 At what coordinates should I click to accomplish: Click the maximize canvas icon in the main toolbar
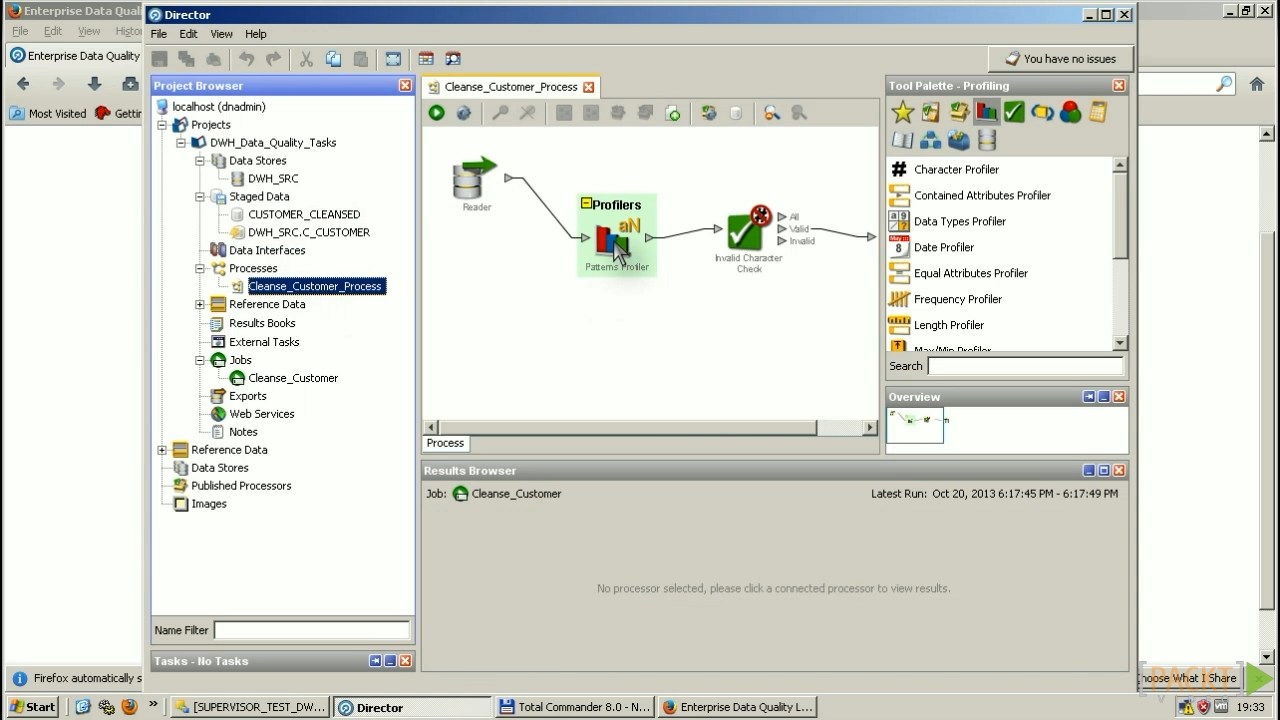(393, 60)
